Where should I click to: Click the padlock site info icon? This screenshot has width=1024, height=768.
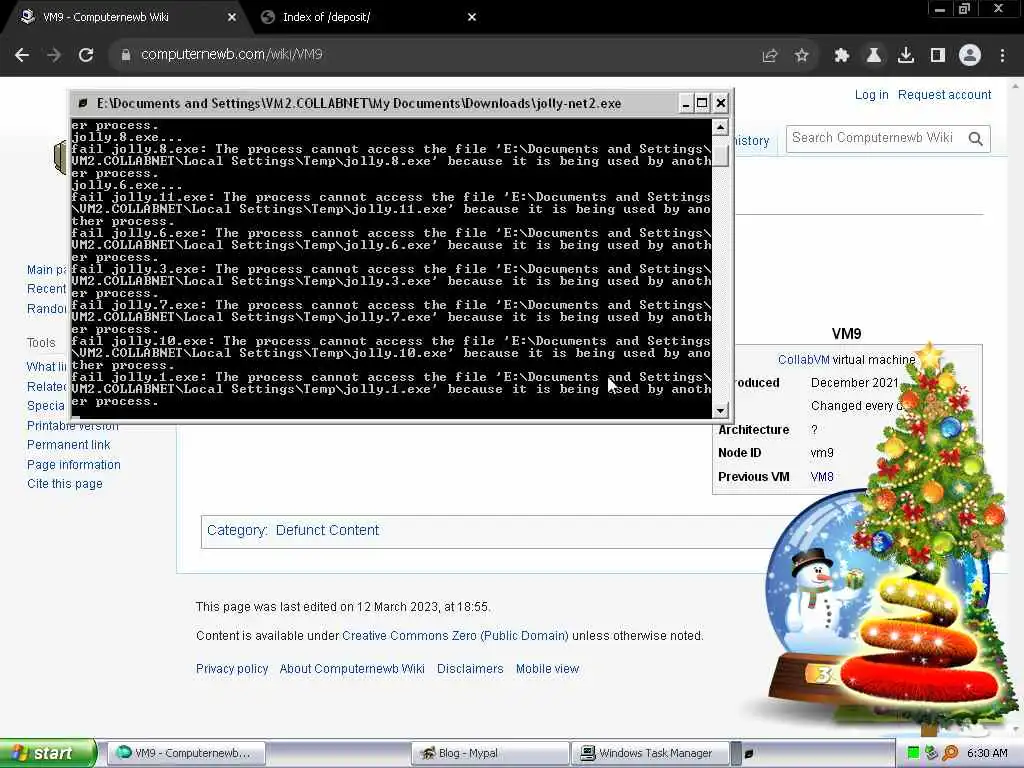(x=126, y=55)
